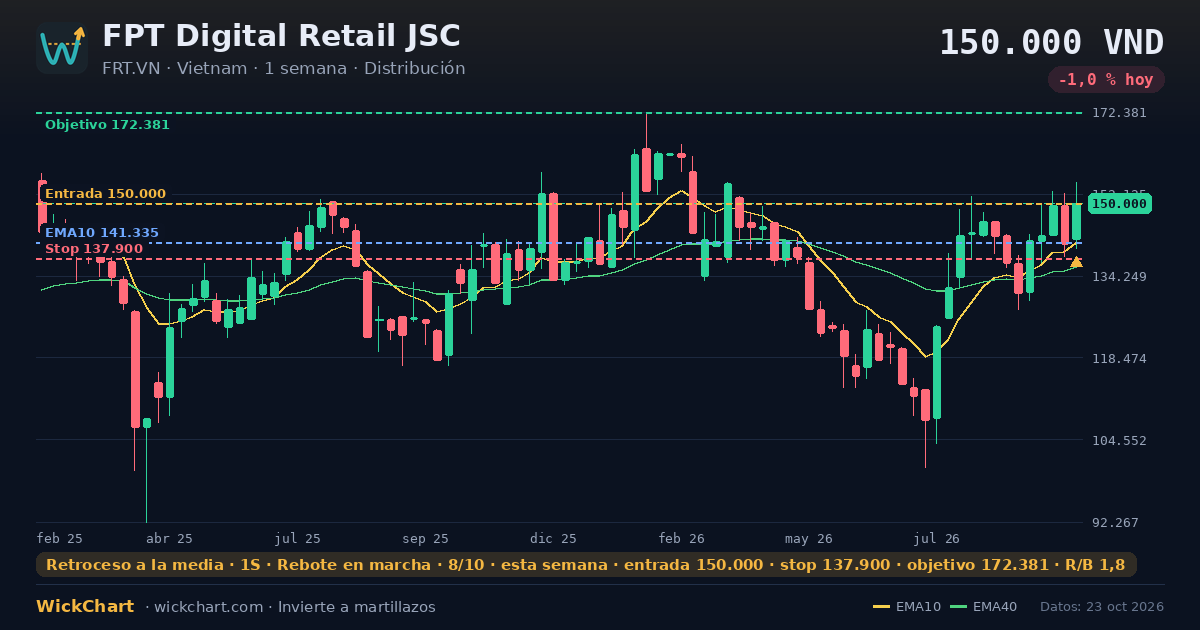Click the WickChart brand name in footer
1200x630 pixels.
(x=85, y=607)
